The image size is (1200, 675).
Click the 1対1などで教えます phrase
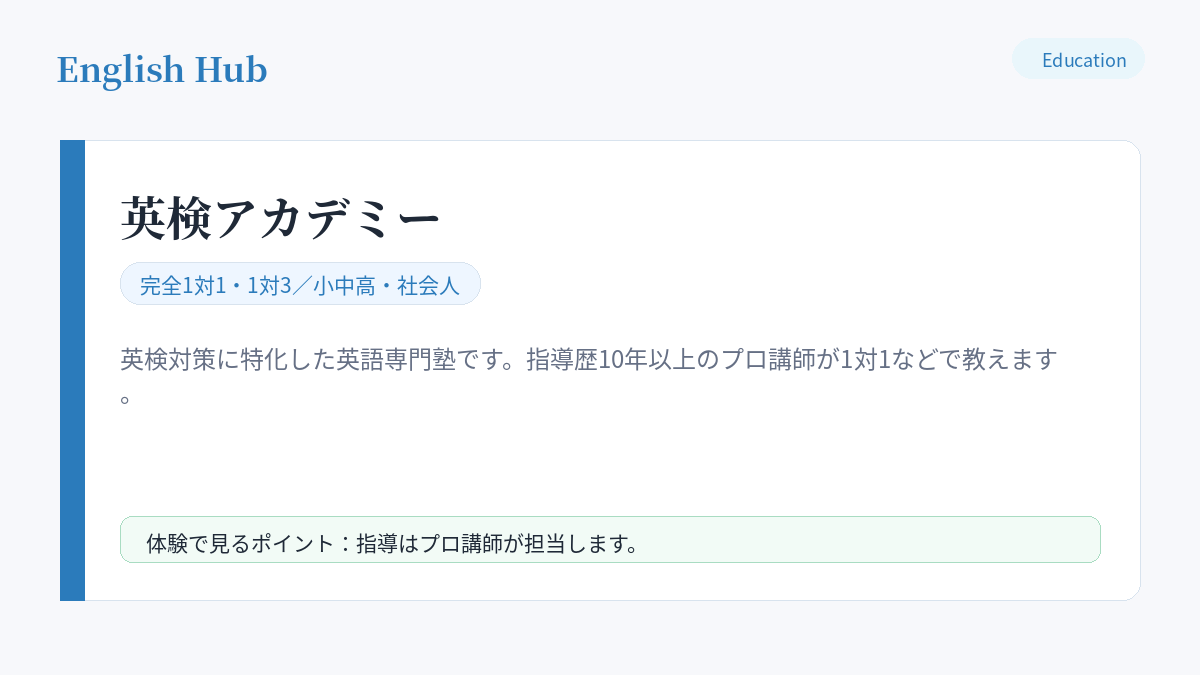(949, 359)
